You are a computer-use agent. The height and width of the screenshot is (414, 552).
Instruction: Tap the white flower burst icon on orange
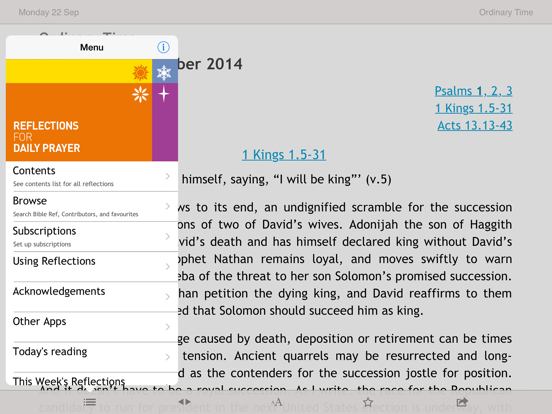[x=140, y=94]
